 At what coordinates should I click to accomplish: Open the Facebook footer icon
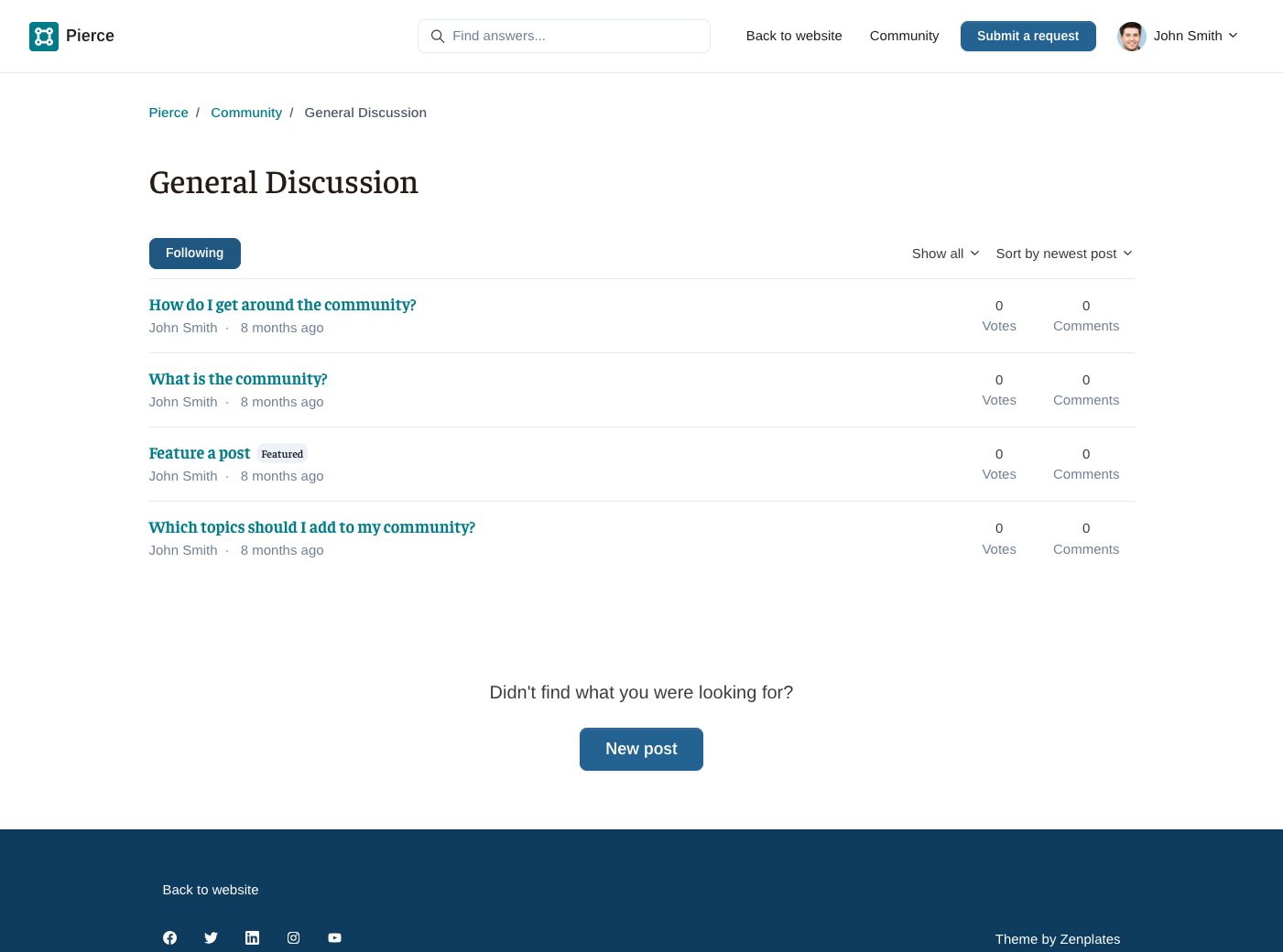pos(169,937)
